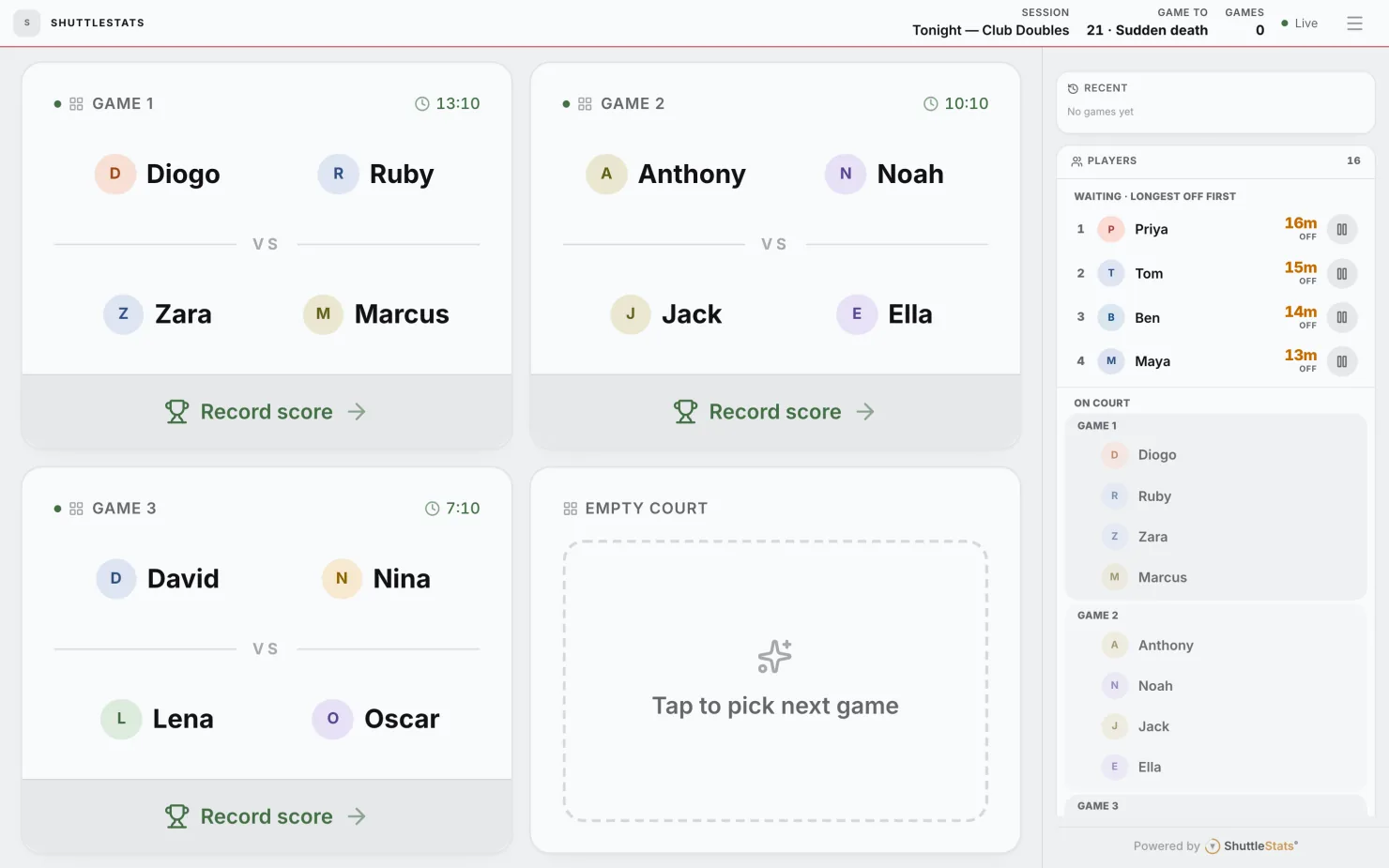
Task: Click the court grid icon next to GAME 2
Action: (585, 103)
